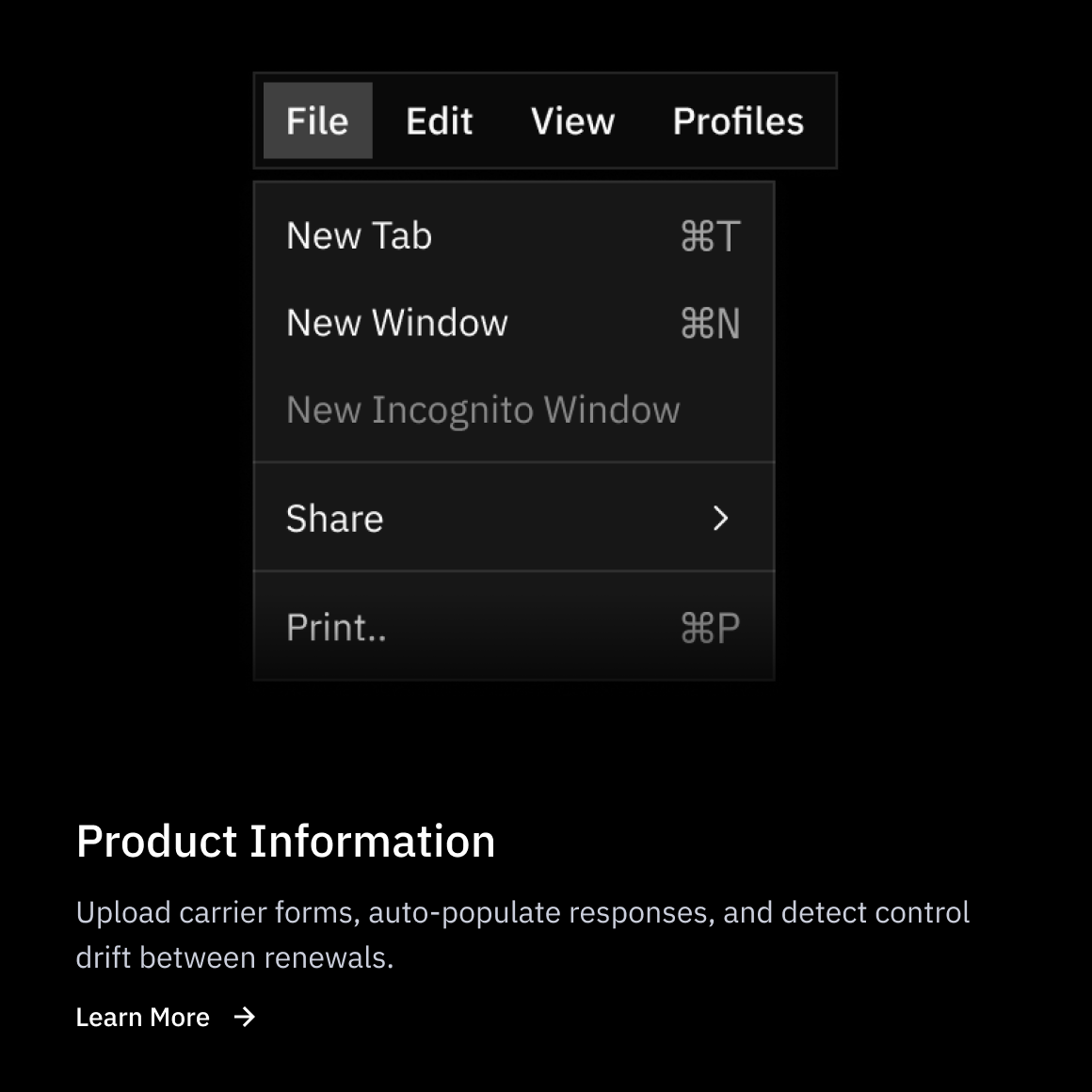Select New Tab from the menu

[x=359, y=236]
